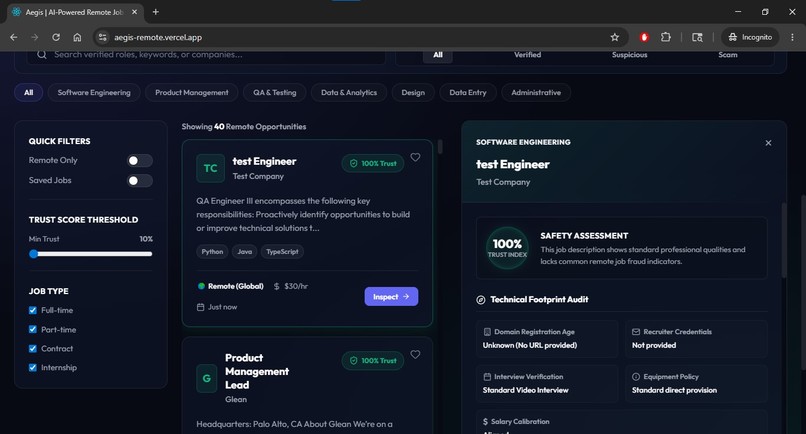Close the test Engineer detail panel
This screenshot has width=806, height=434.
(768, 143)
